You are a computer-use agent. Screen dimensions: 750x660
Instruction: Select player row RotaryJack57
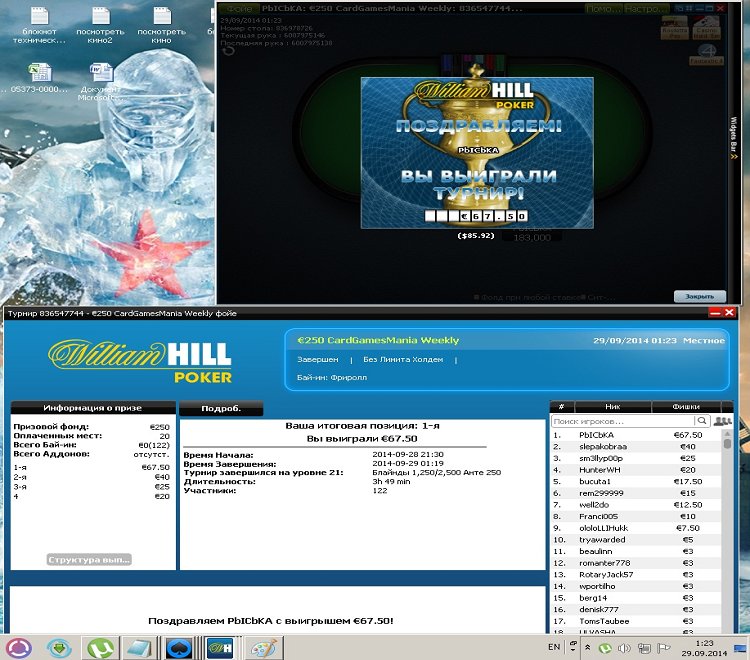[x=635, y=575]
